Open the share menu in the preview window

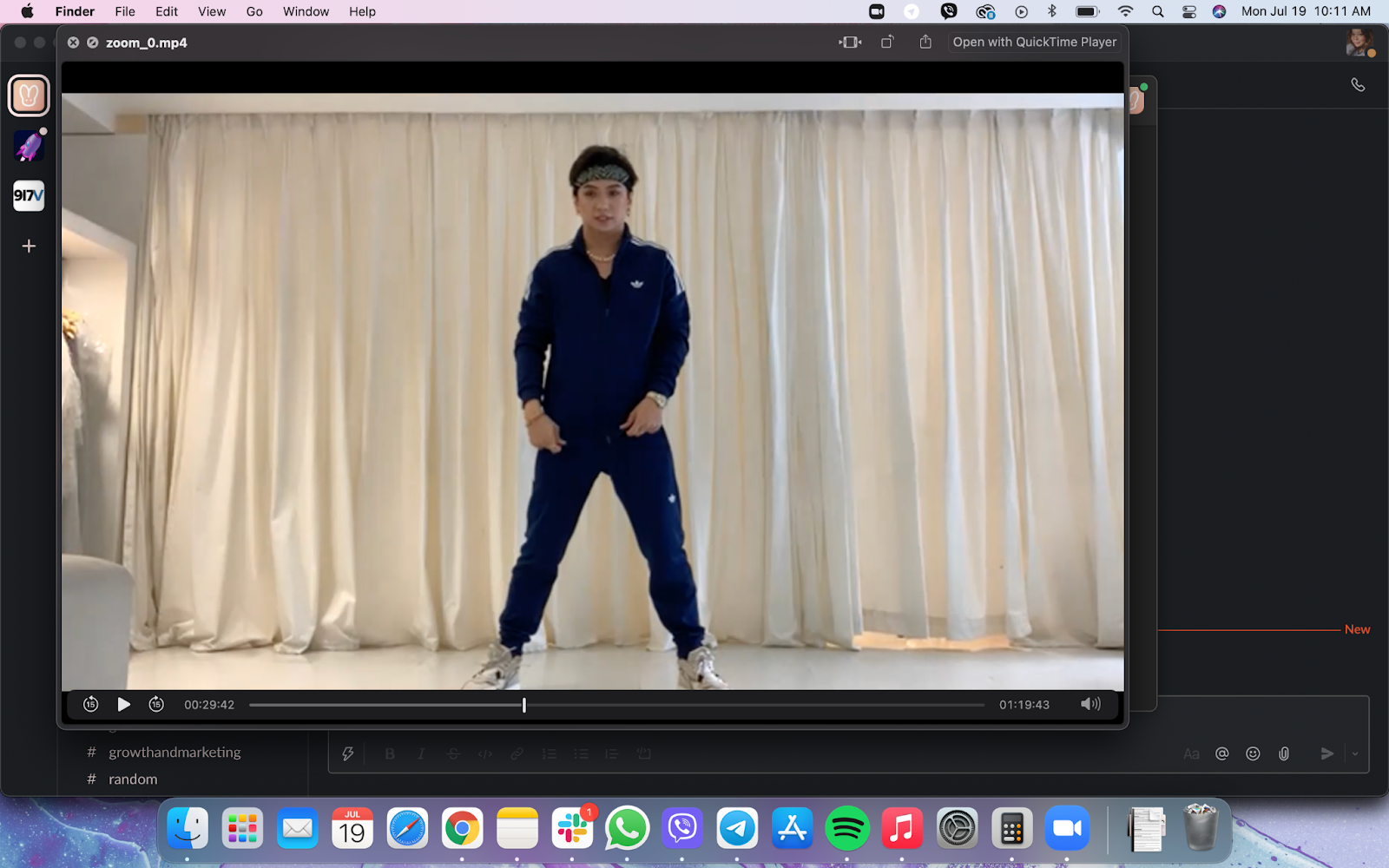[925, 42]
